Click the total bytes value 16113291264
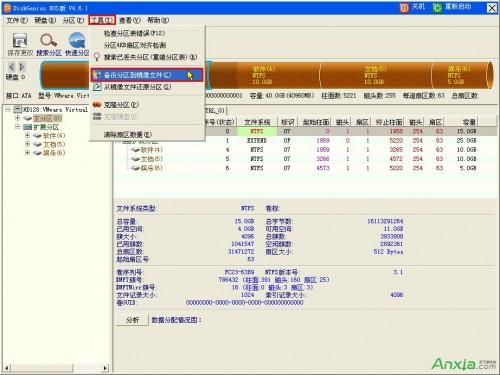Screen dimensions: 500x375 [385, 221]
